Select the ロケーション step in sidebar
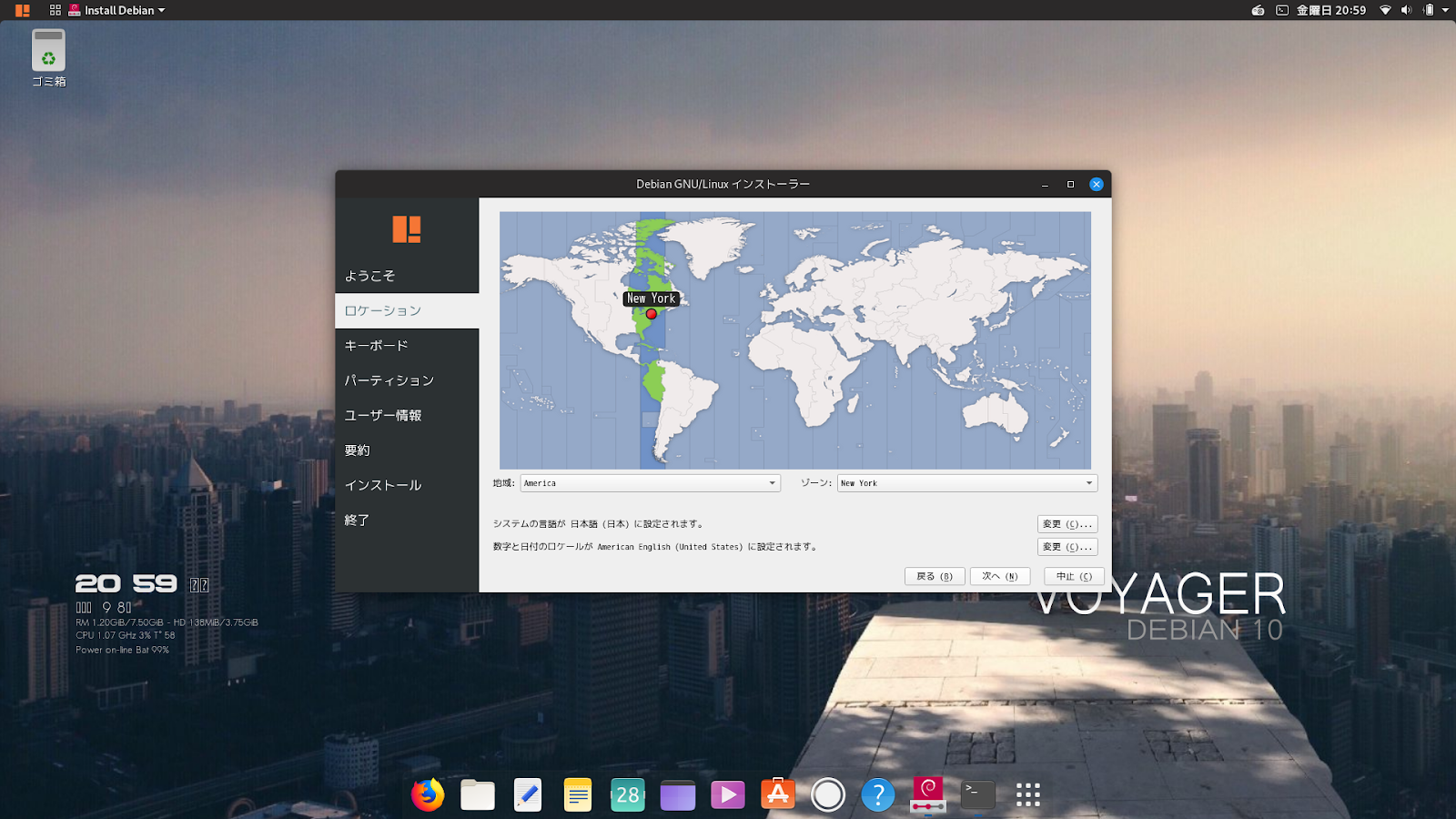The height and width of the screenshot is (819, 1456). [407, 310]
